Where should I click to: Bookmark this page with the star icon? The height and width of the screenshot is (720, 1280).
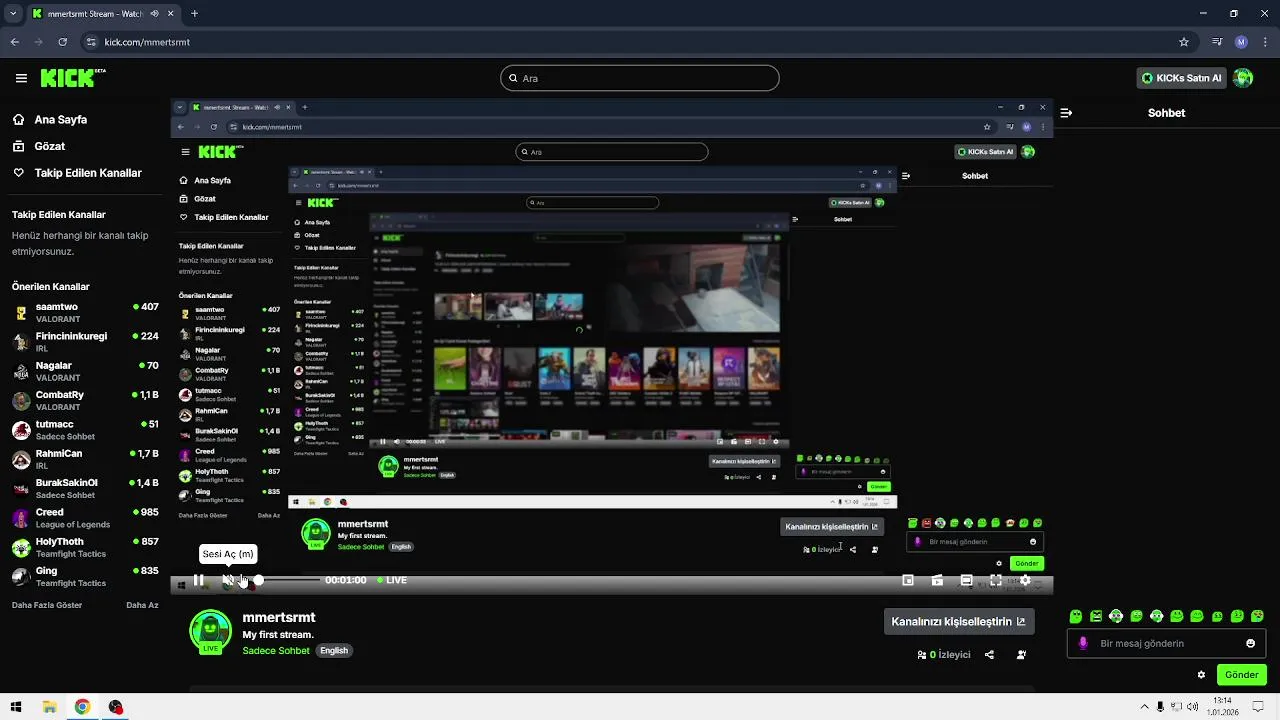pos(1184,42)
